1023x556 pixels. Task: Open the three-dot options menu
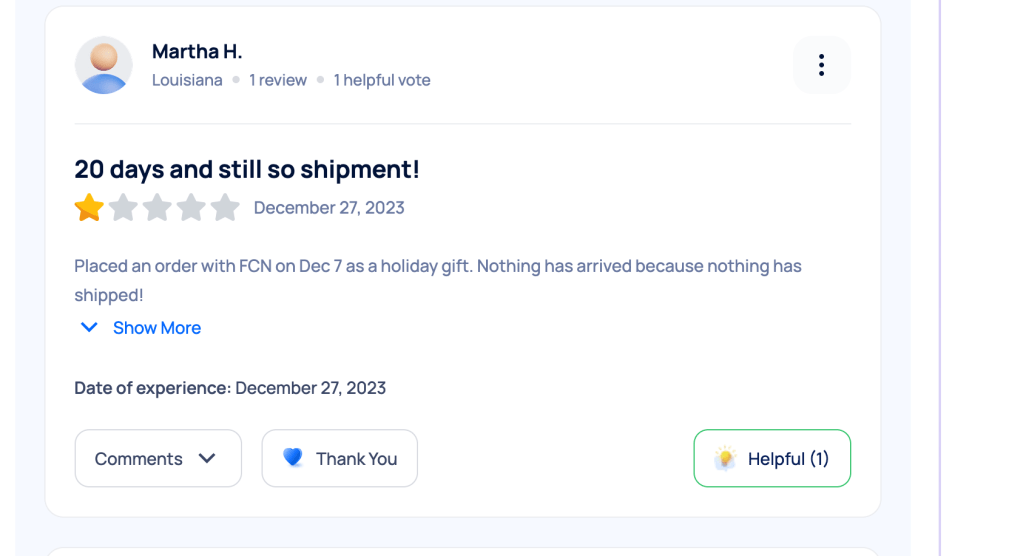(x=821, y=65)
